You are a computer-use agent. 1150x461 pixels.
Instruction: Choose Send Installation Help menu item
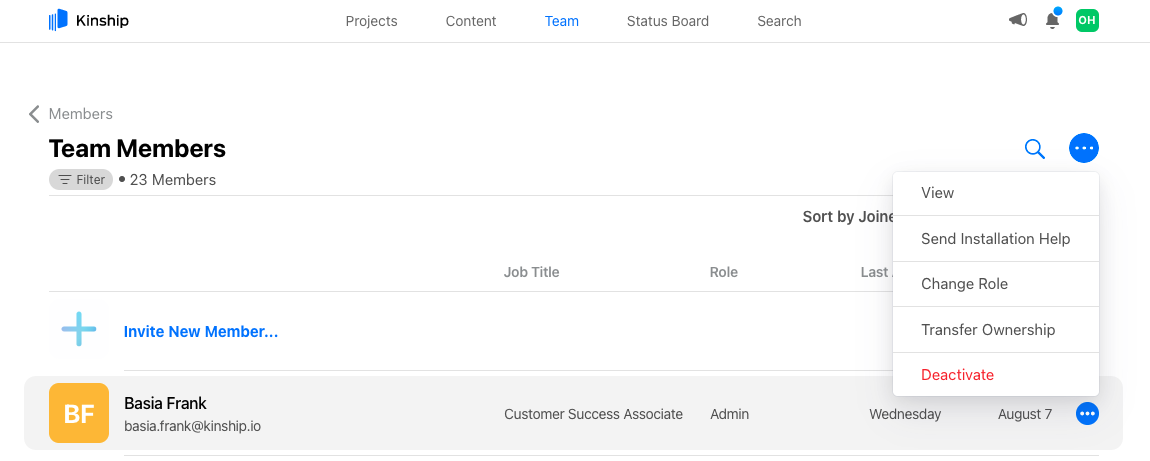tap(995, 239)
